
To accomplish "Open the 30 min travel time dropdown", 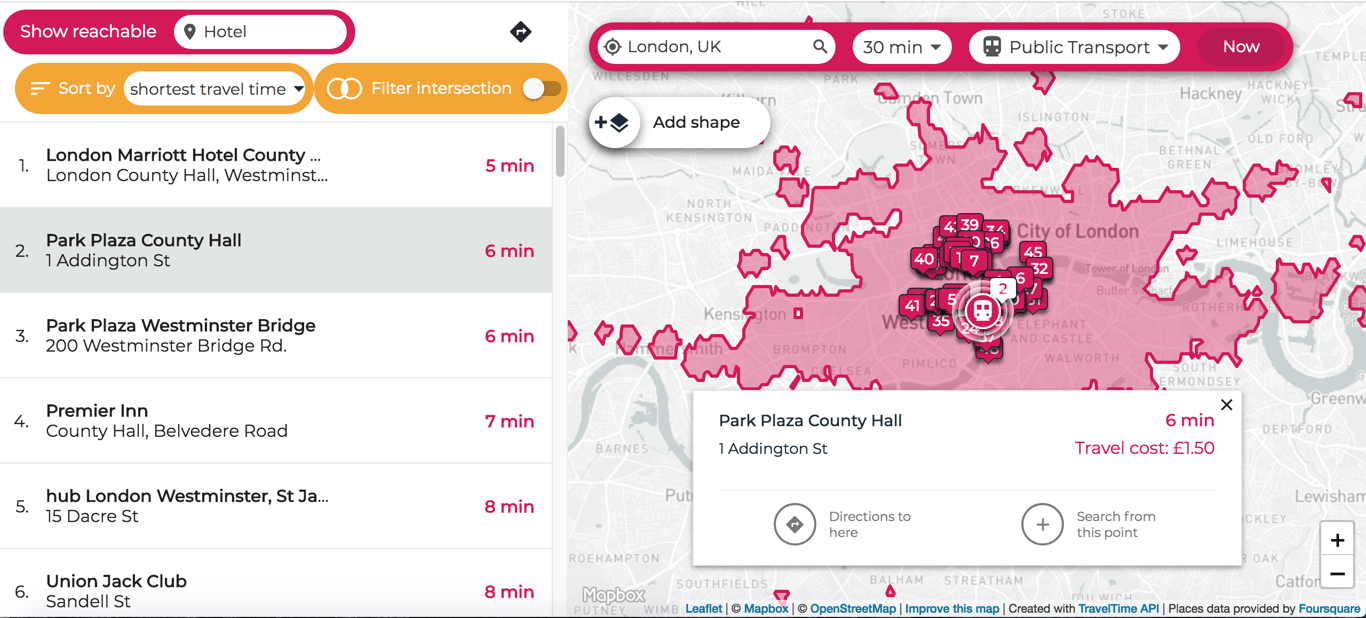I will point(902,47).
